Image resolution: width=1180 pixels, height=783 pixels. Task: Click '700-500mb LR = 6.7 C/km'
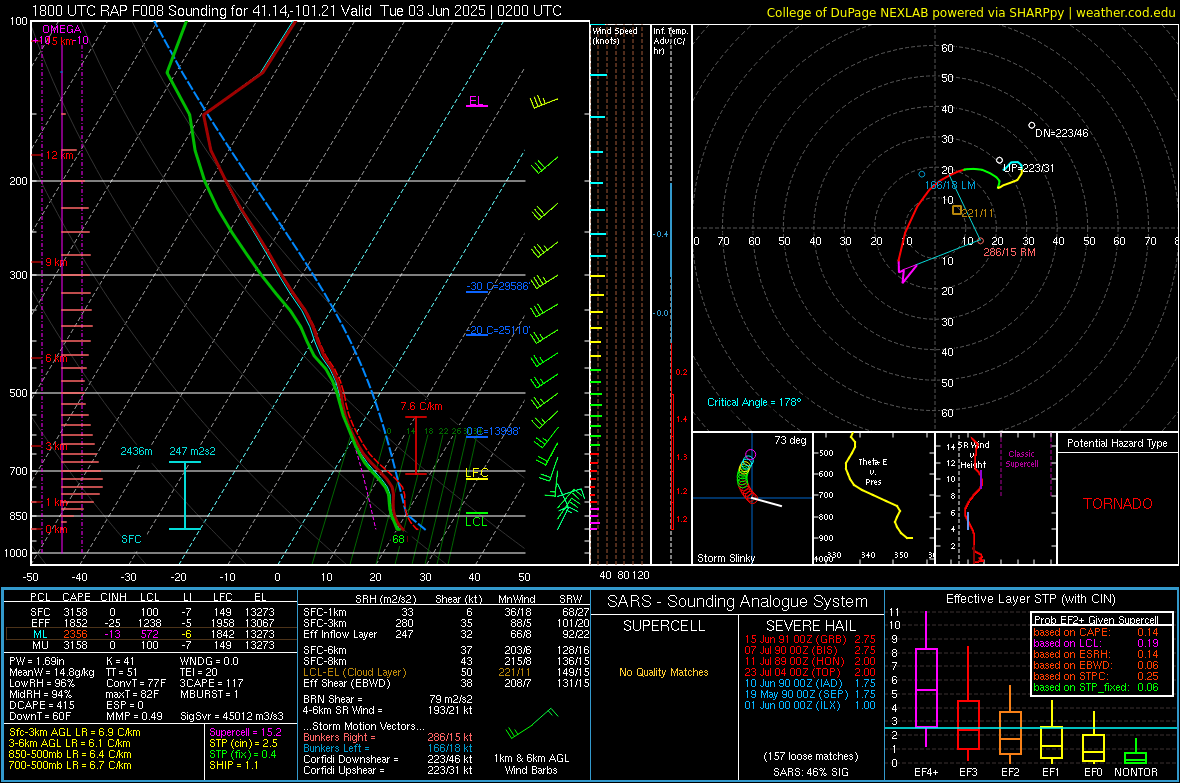coord(70,765)
